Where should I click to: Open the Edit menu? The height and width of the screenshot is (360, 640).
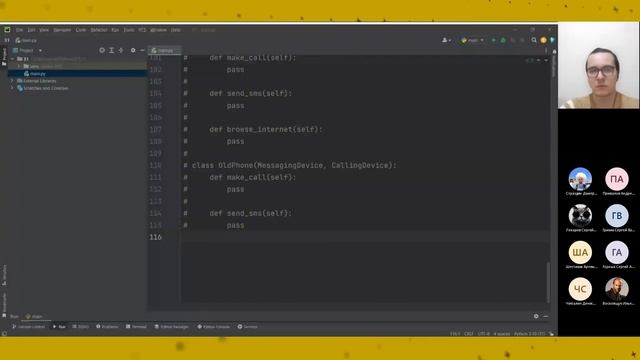click(x=31, y=30)
